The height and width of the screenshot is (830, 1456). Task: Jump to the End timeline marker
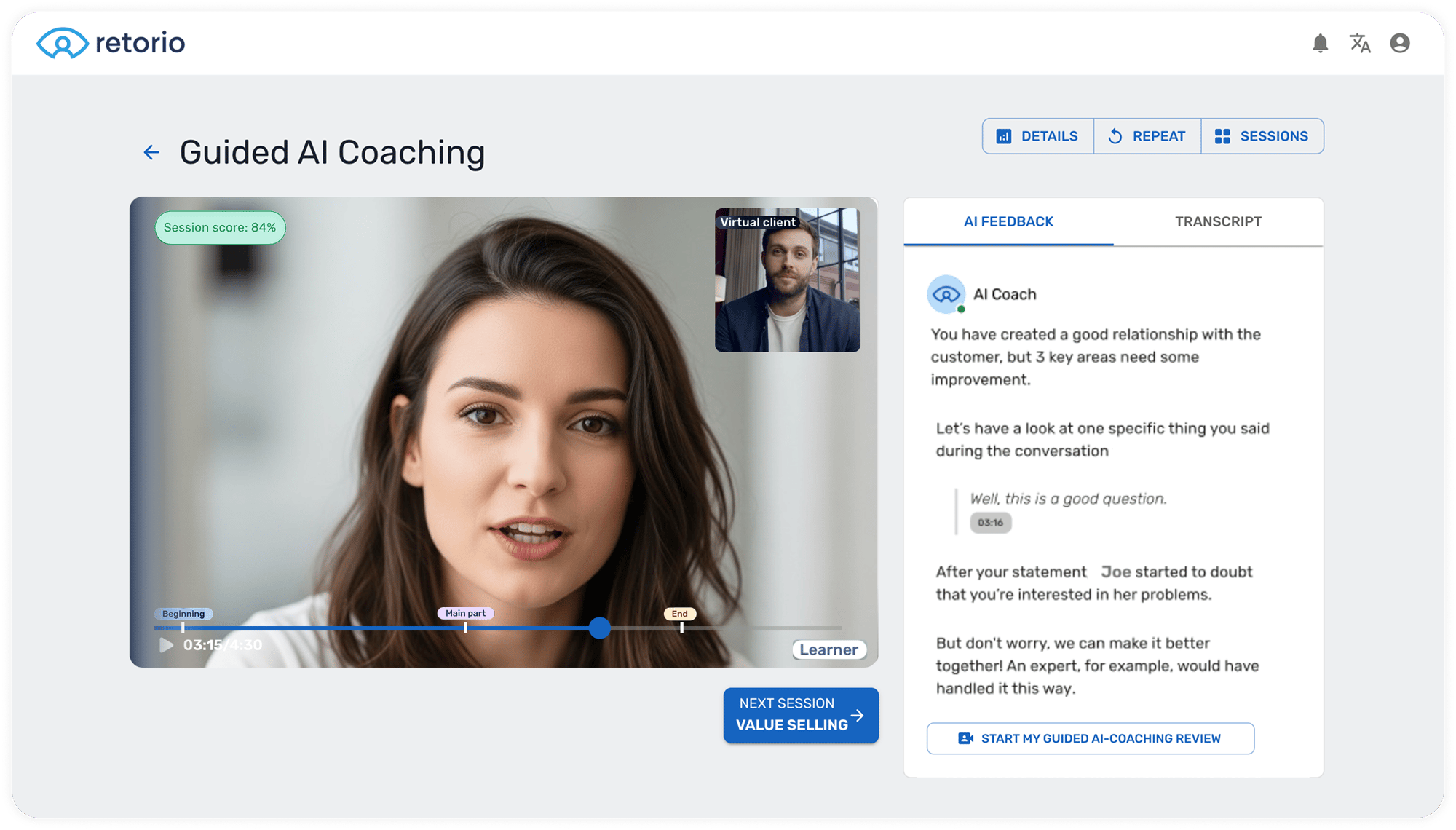click(x=680, y=614)
